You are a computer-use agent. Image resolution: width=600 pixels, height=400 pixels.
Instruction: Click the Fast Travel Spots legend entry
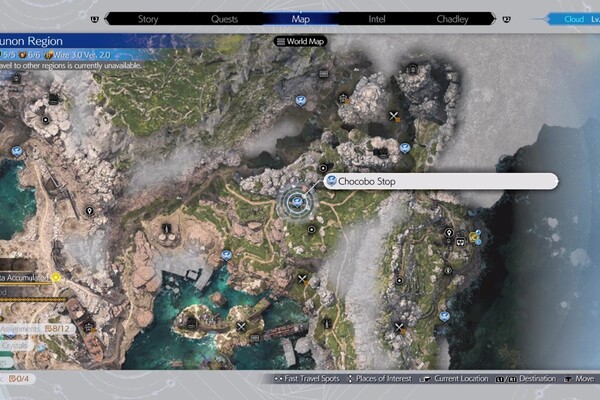[x=307, y=379]
